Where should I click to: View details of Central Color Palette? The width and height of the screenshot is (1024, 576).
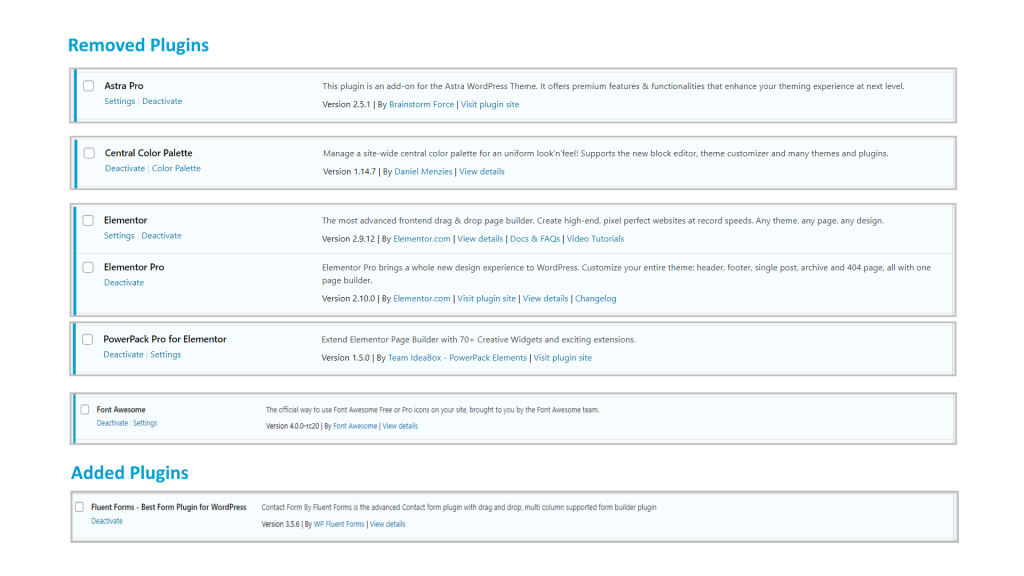pyautogui.click(x=482, y=172)
